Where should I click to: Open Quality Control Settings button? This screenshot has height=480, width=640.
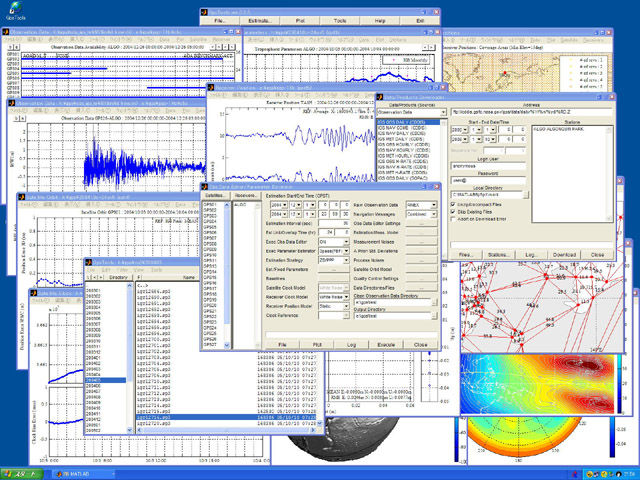pyautogui.click(x=421, y=279)
